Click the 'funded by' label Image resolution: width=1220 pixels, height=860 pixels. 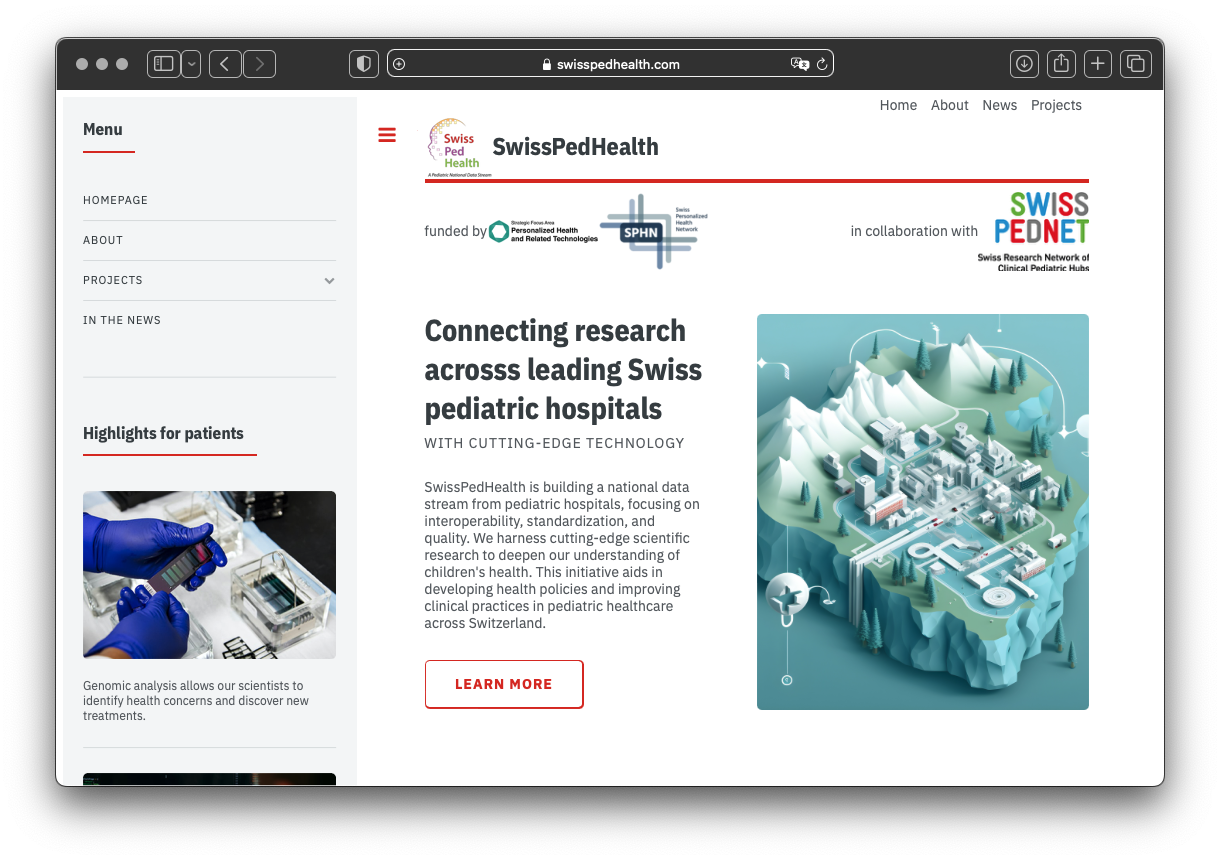pyautogui.click(x=455, y=231)
